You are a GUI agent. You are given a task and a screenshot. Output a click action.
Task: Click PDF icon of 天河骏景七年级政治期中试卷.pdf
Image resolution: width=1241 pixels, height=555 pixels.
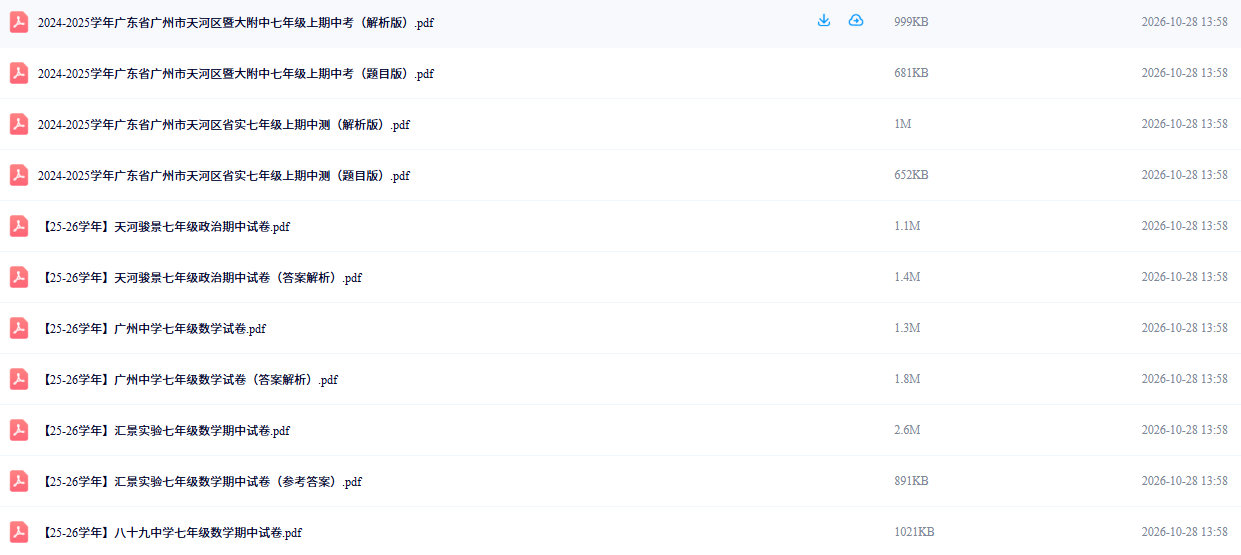19,226
